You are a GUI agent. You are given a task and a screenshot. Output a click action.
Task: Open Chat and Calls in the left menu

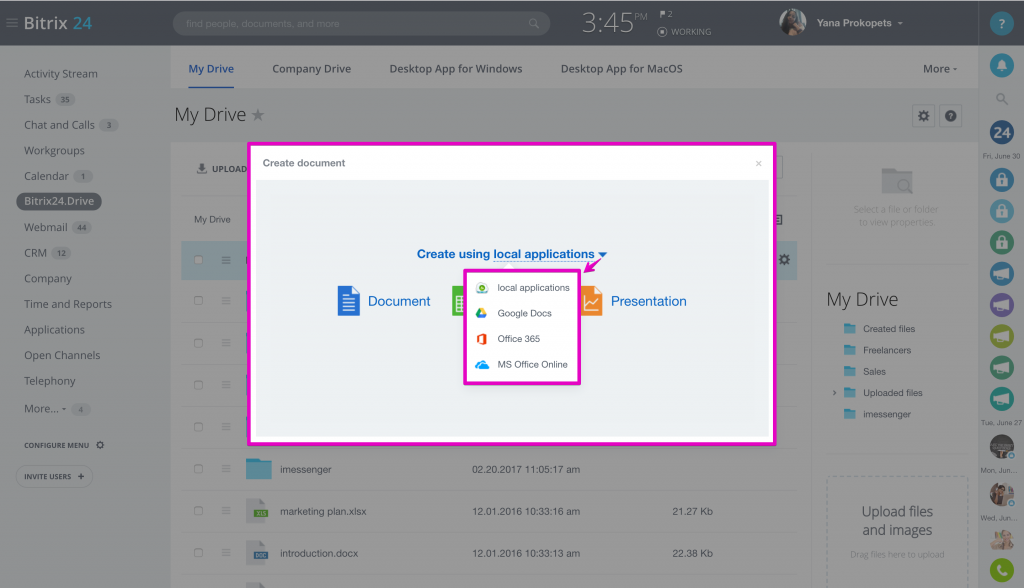point(59,125)
